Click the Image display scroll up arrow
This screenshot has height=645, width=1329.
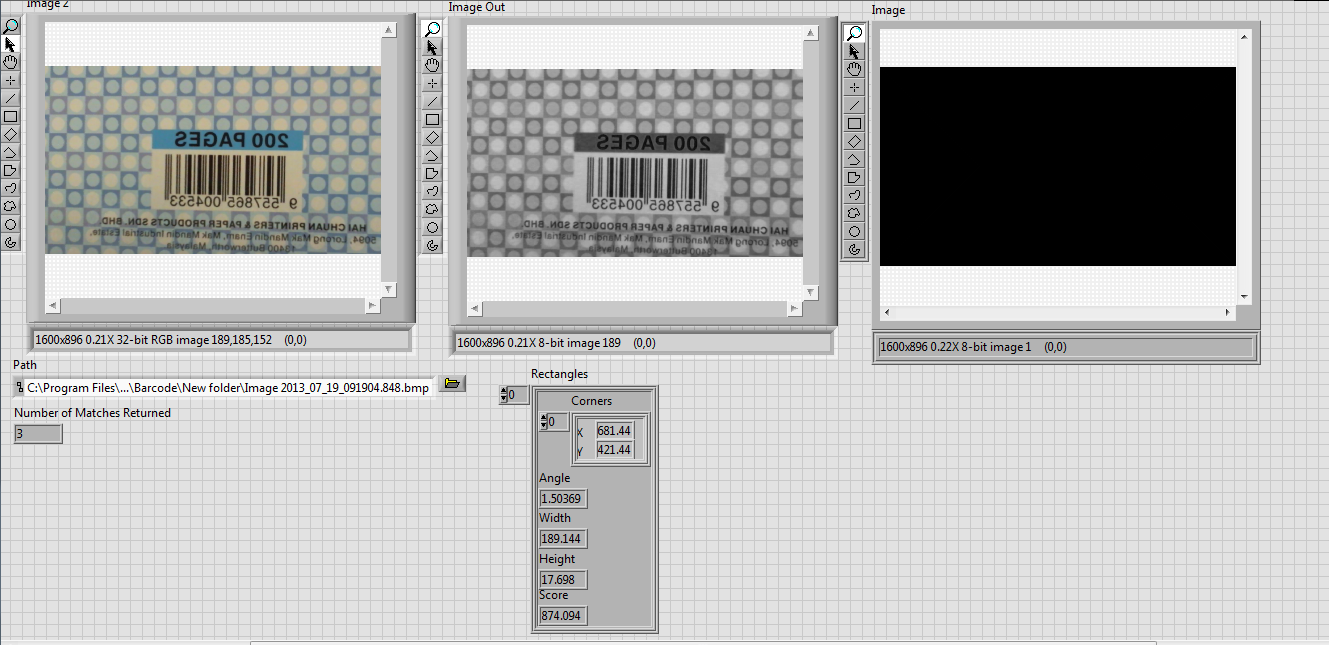click(1244, 38)
